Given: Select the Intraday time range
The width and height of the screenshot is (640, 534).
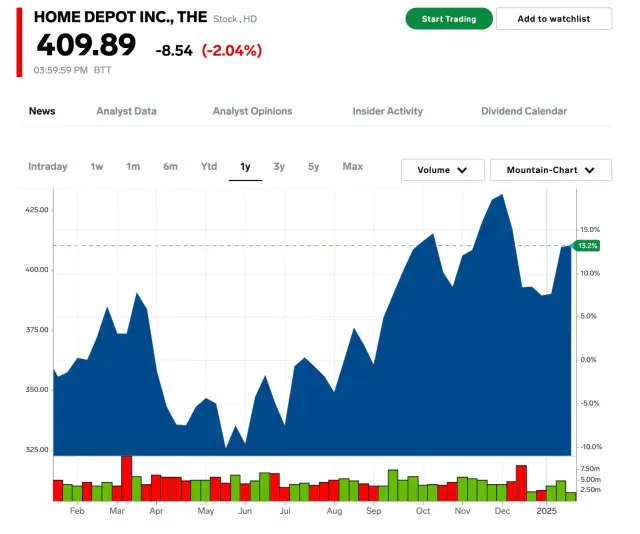Looking at the screenshot, I should (48, 166).
